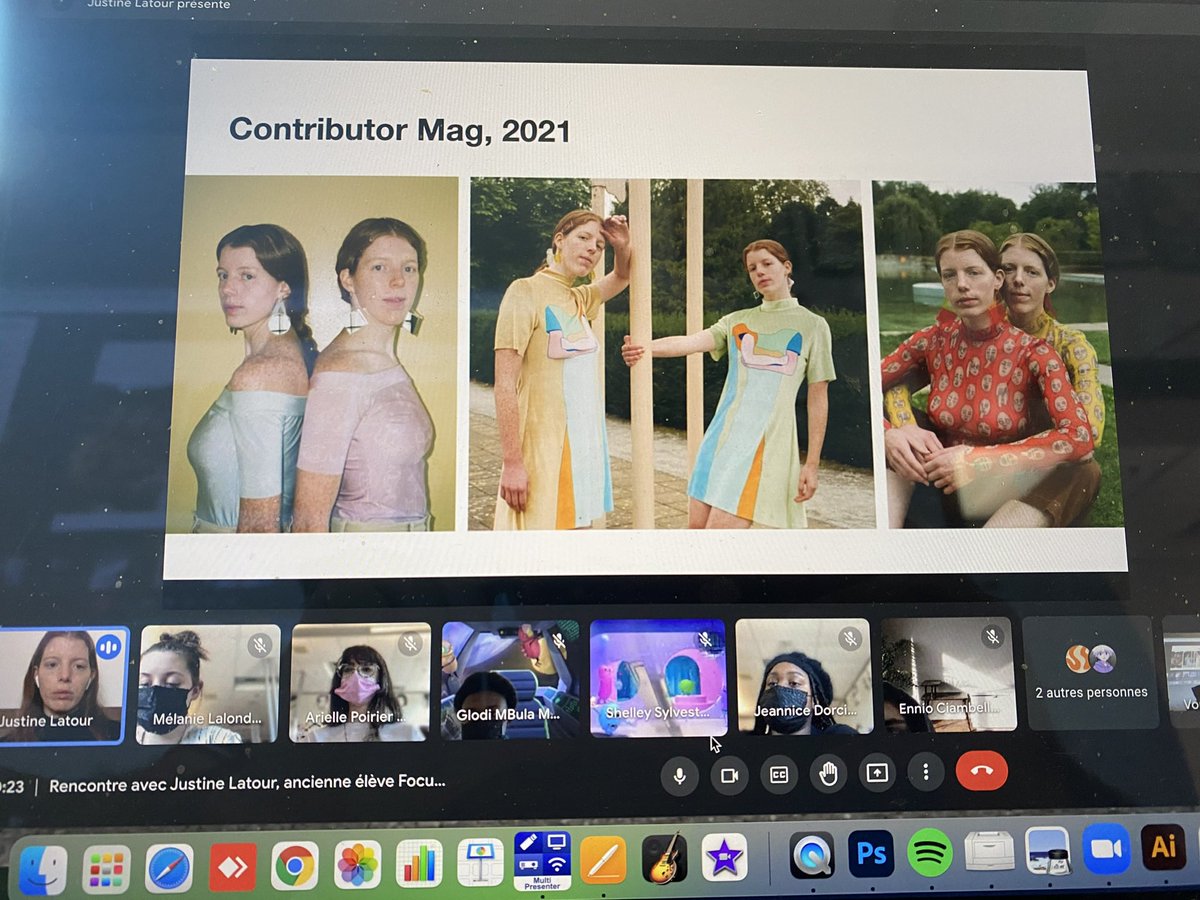Viewport: 1200px width, 900px height.
Task: Open QuickTime Player from the dock
Action: pyautogui.click(x=811, y=856)
